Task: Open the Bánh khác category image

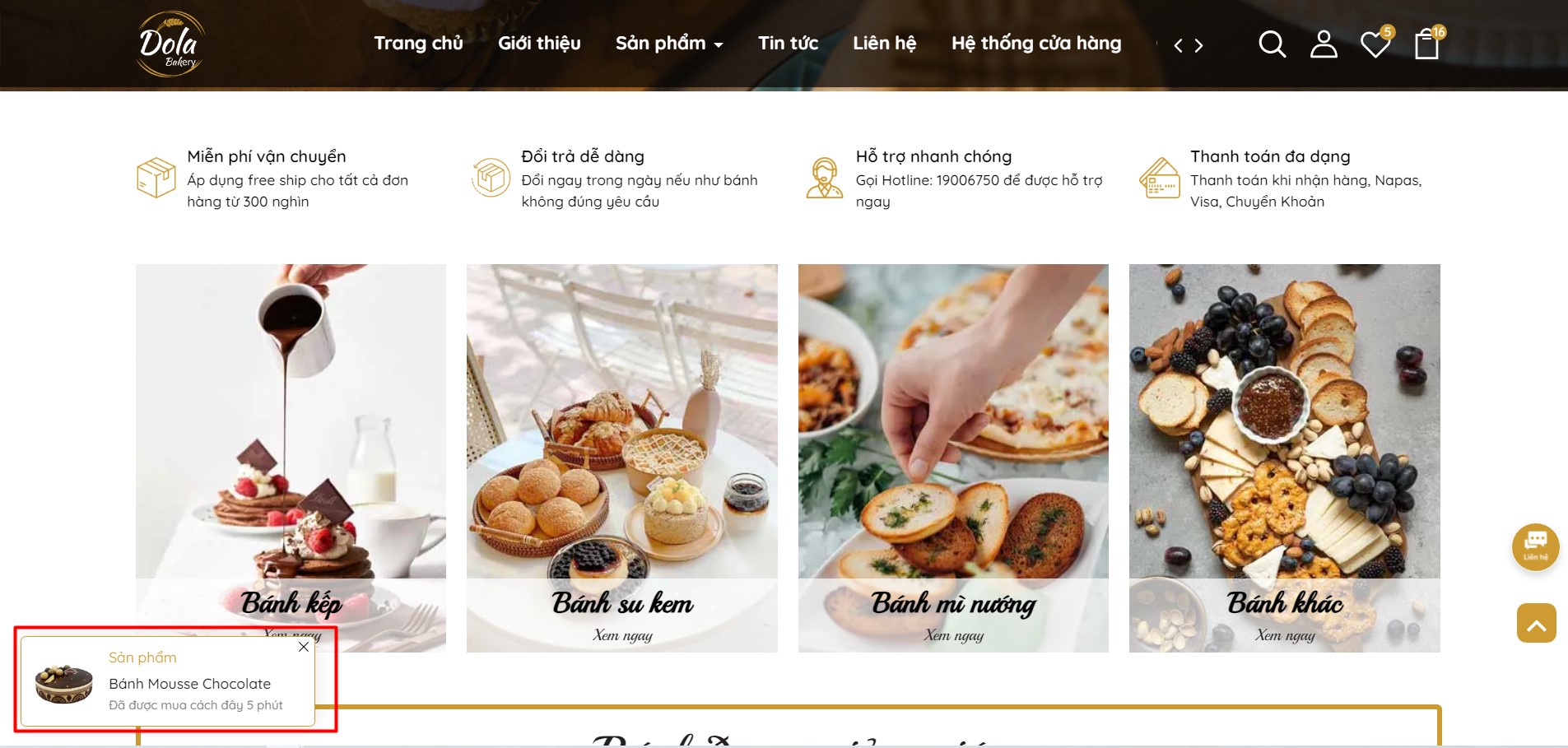Action: coord(1285,458)
